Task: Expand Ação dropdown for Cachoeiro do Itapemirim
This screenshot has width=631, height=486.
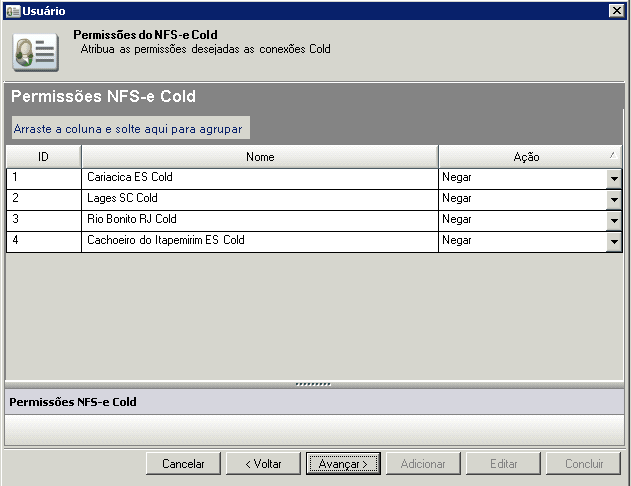Action: (x=614, y=241)
